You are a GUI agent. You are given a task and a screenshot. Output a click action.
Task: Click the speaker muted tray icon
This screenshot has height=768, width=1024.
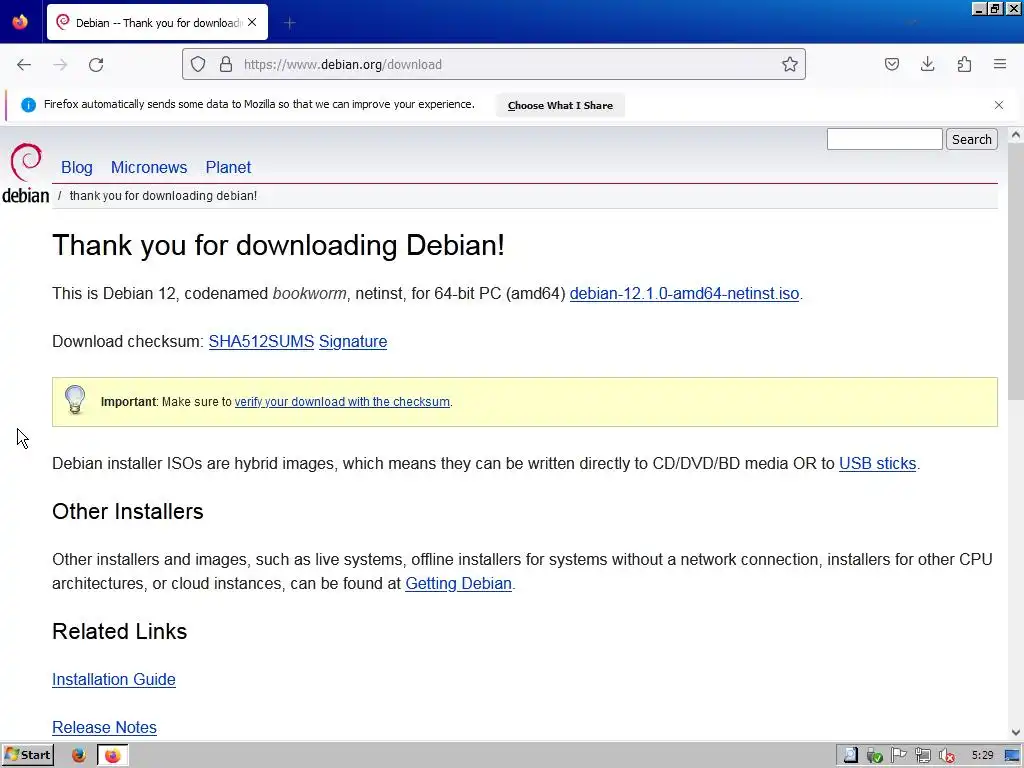(x=946, y=756)
